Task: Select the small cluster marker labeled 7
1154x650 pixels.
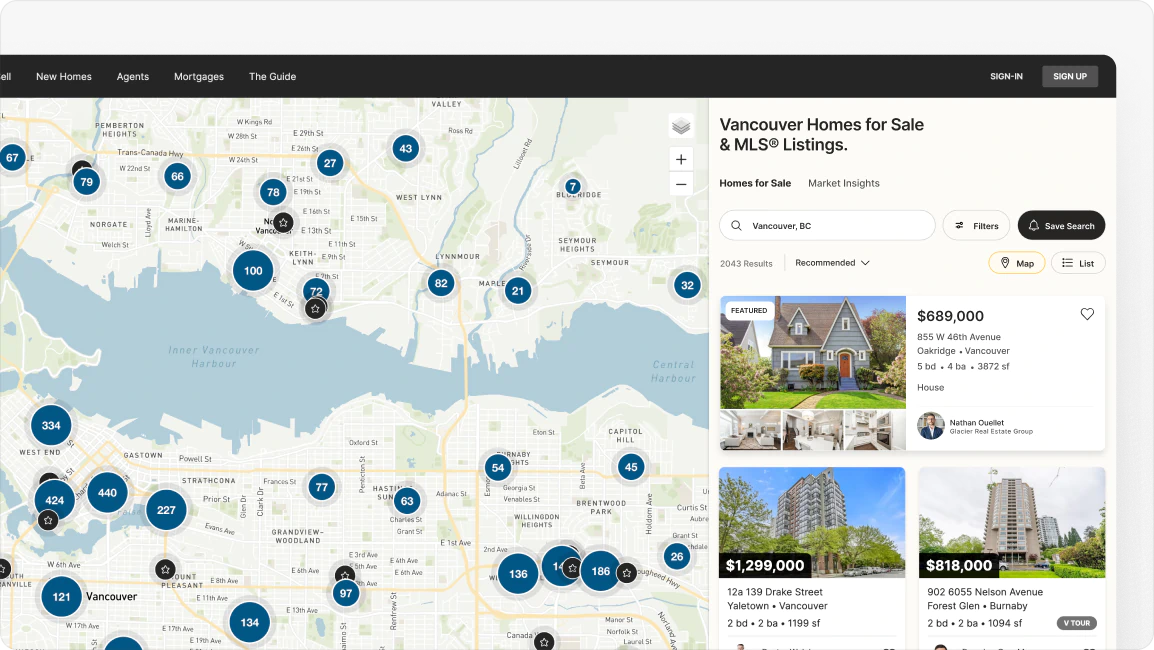Action: (573, 186)
